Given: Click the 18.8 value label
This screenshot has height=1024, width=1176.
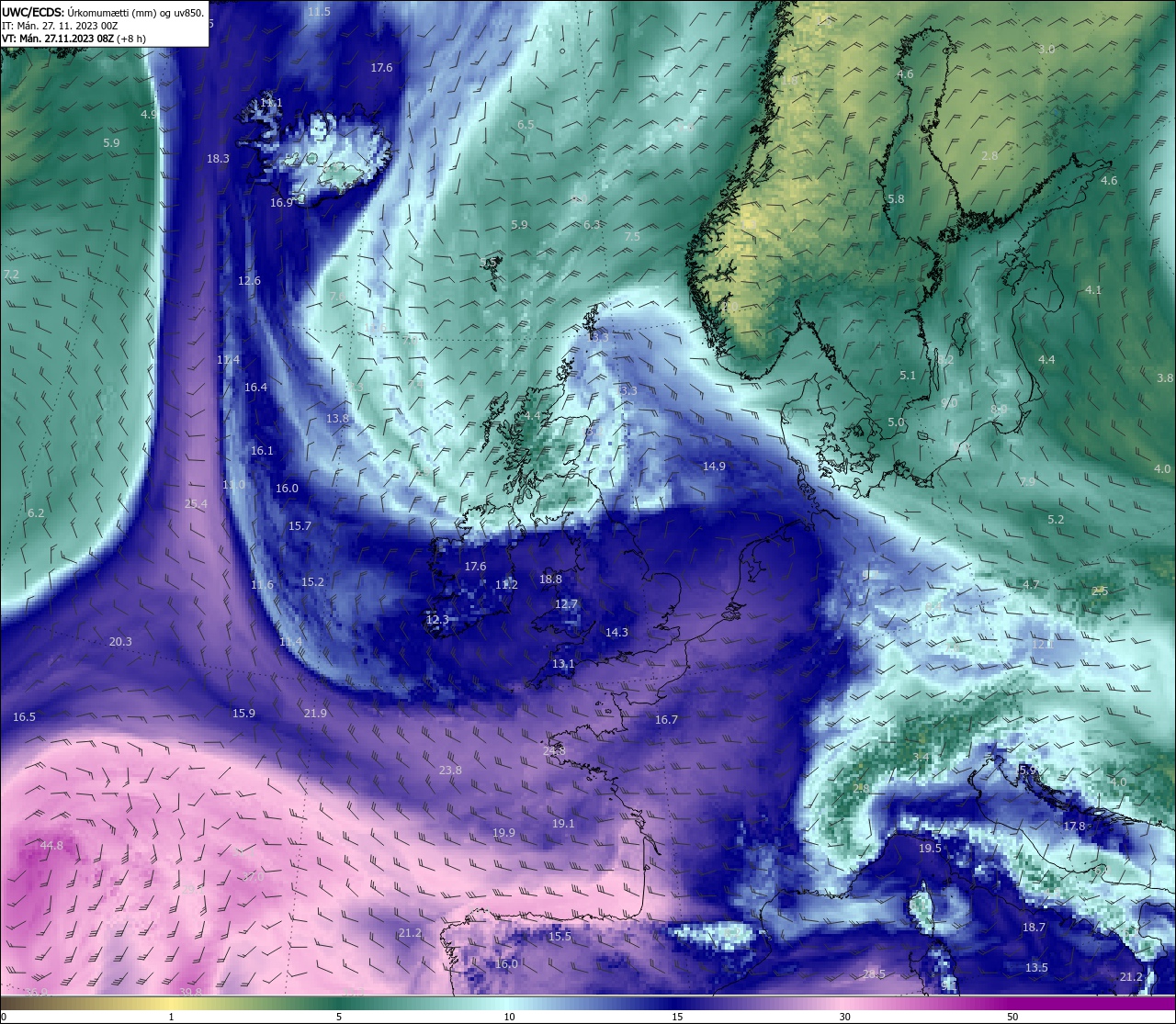Looking at the screenshot, I should [x=550, y=579].
